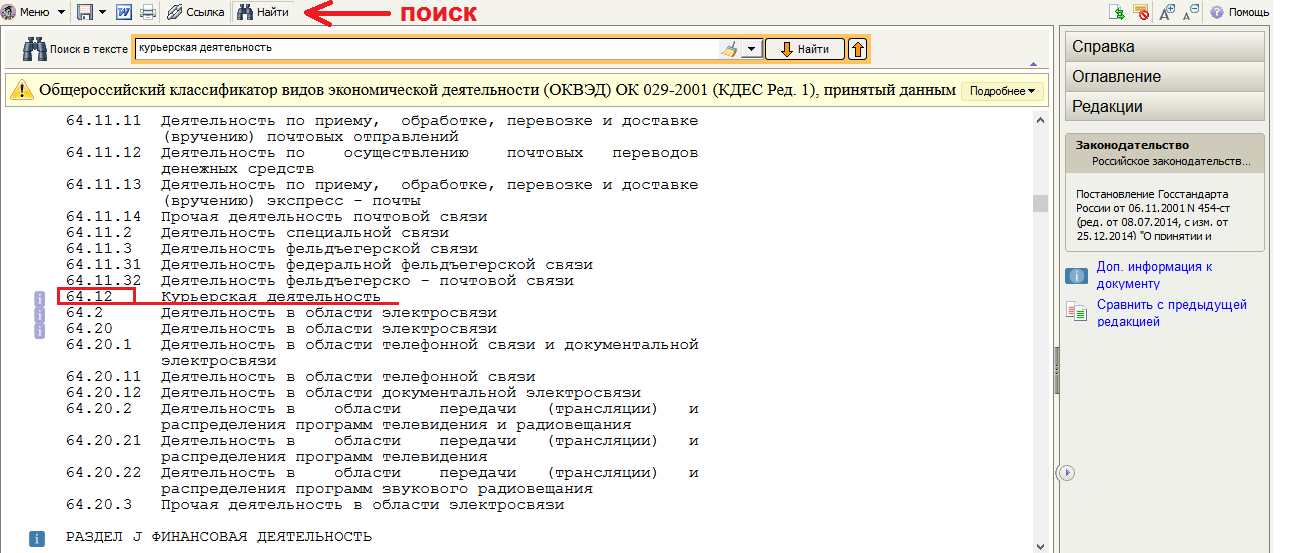This screenshot has height=553, width=1295.
Task: Collapse search panel with small blue triangle
Action: point(1032,65)
